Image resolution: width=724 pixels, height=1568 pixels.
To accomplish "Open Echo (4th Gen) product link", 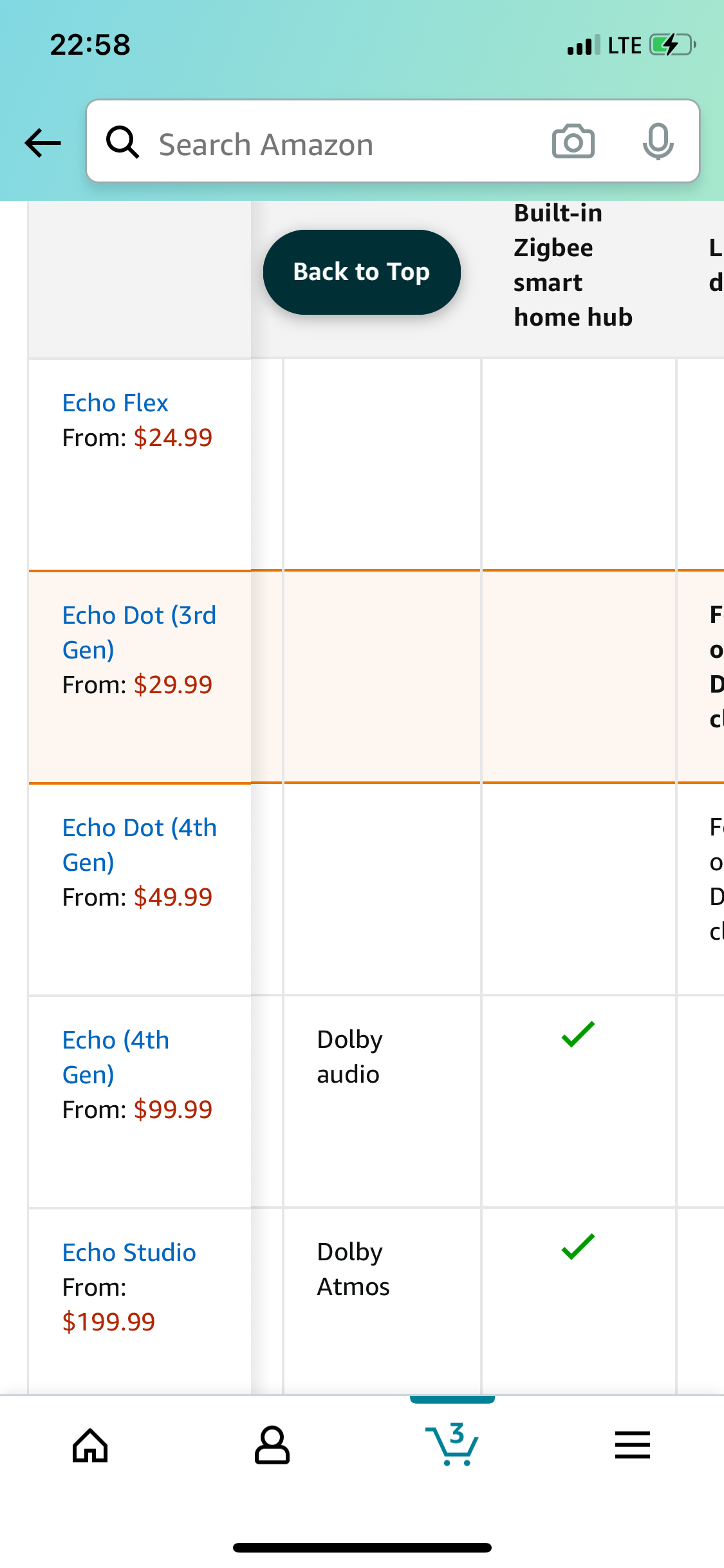I will 116,1058.
